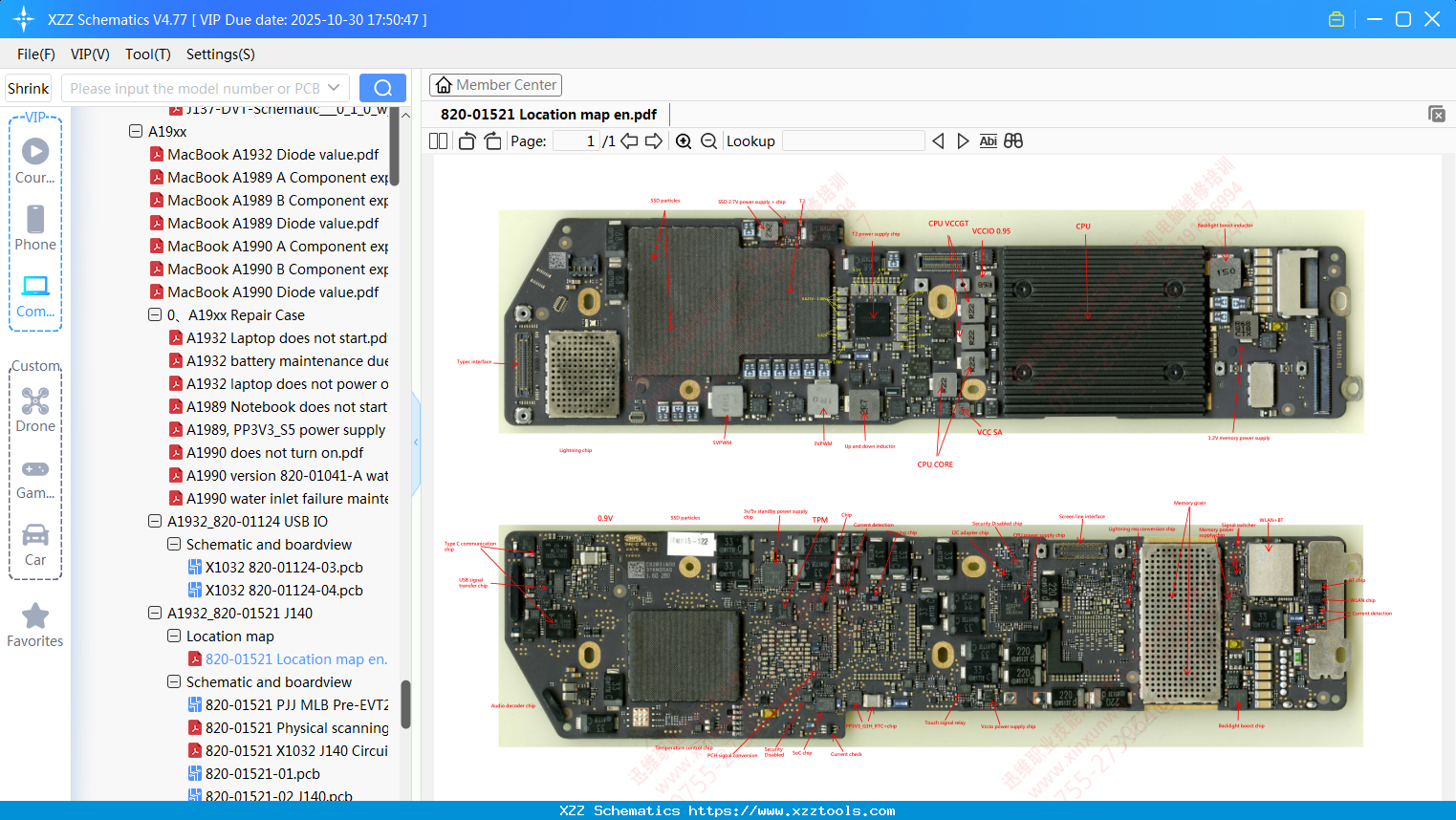Find previous lookup match
Screen dimensions: 1456x820
click(938, 141)
